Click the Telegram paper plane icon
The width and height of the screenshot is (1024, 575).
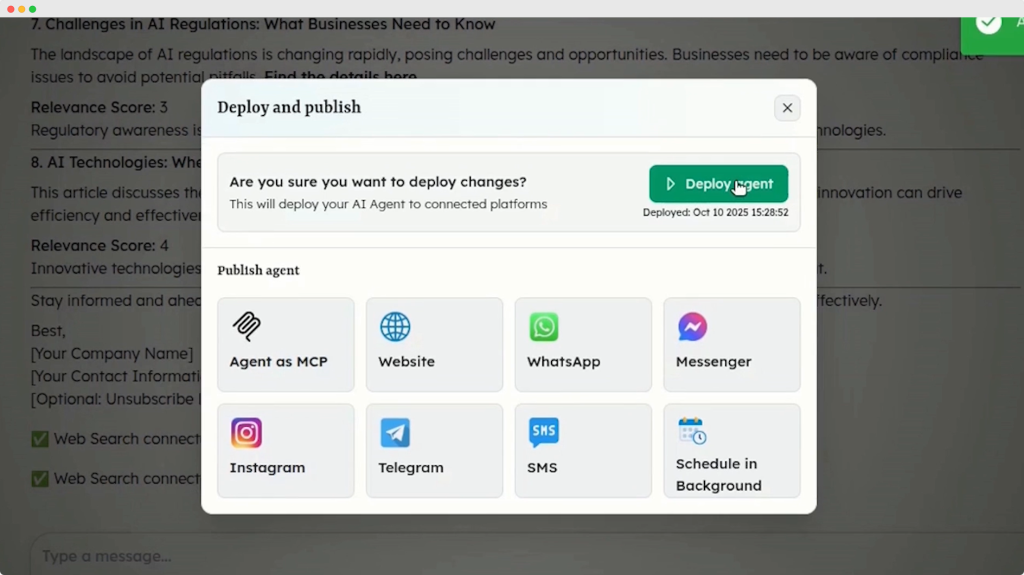pos(395,433)
